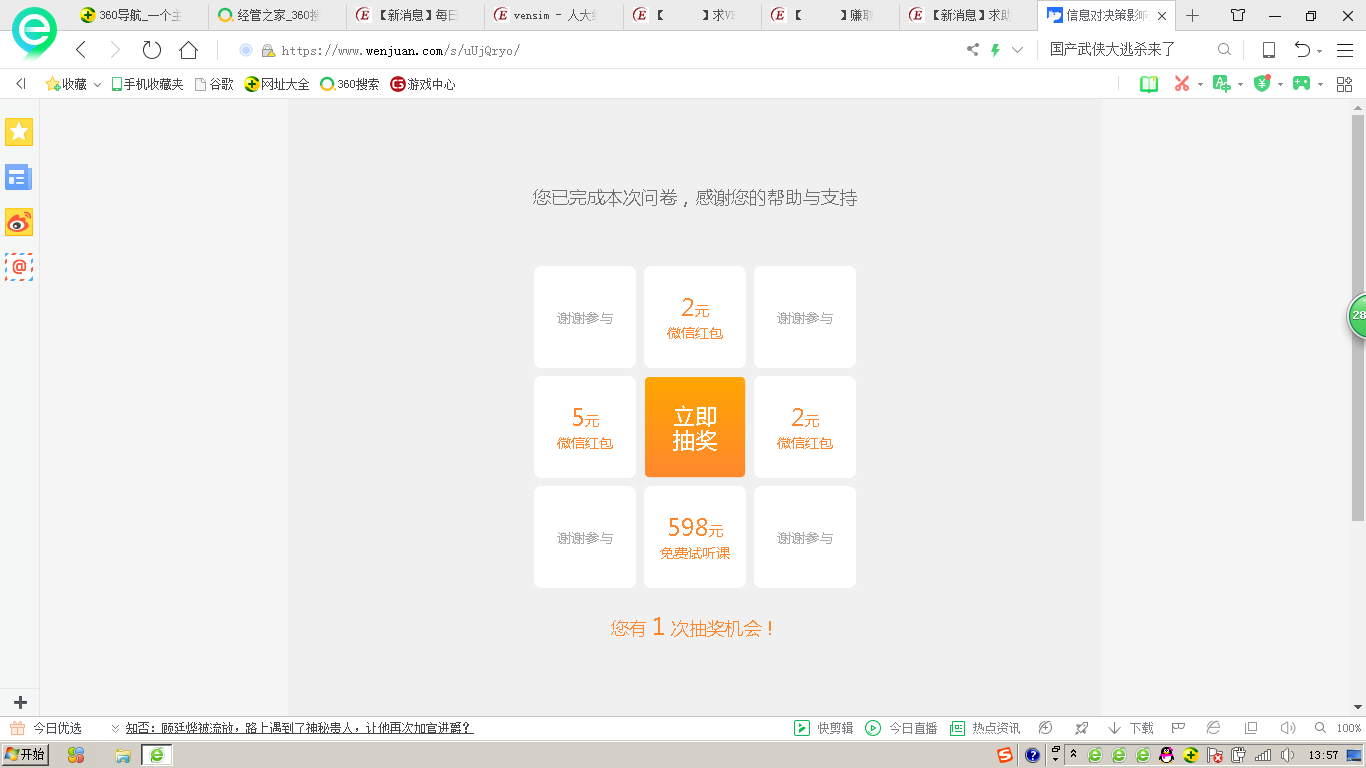Open the green book reading mode icon
1366x768 pixels.
click(x=1149, y=84)
